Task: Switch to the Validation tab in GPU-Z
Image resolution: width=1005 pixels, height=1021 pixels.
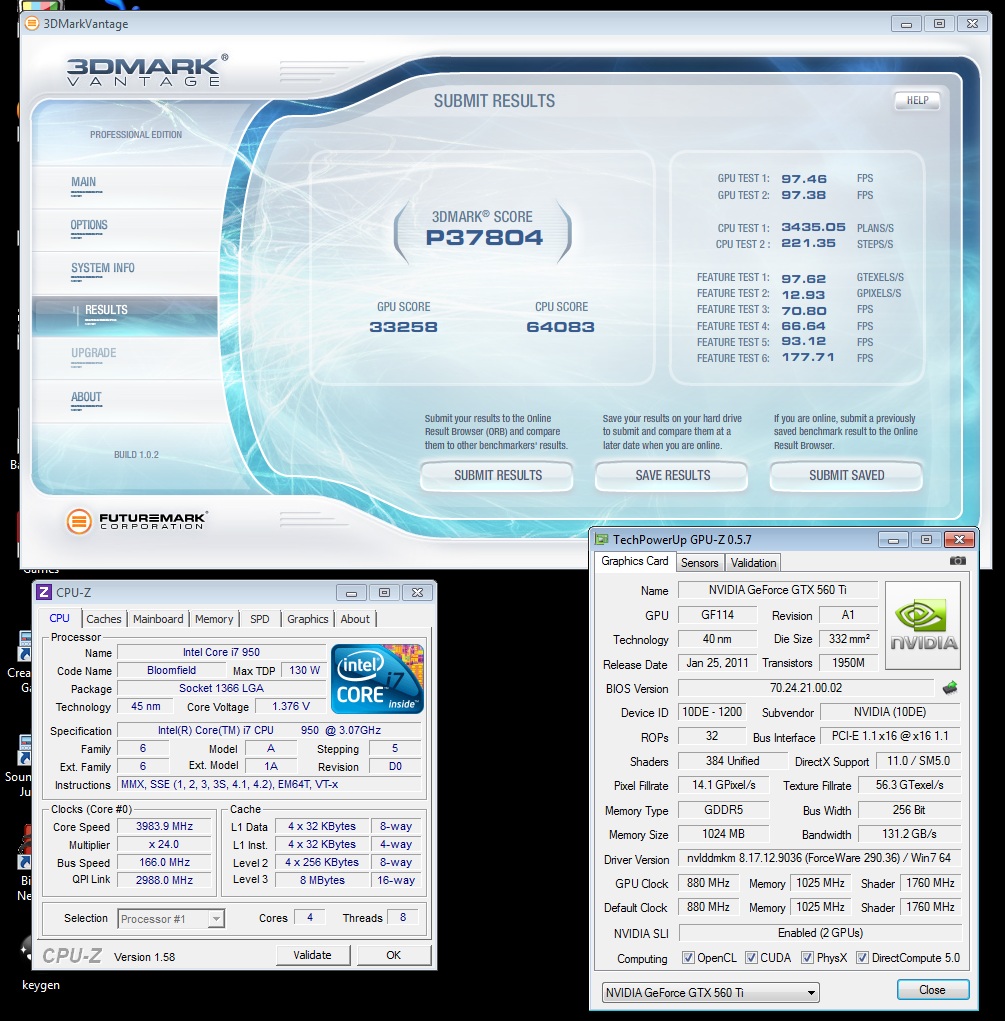Action: 753,563
